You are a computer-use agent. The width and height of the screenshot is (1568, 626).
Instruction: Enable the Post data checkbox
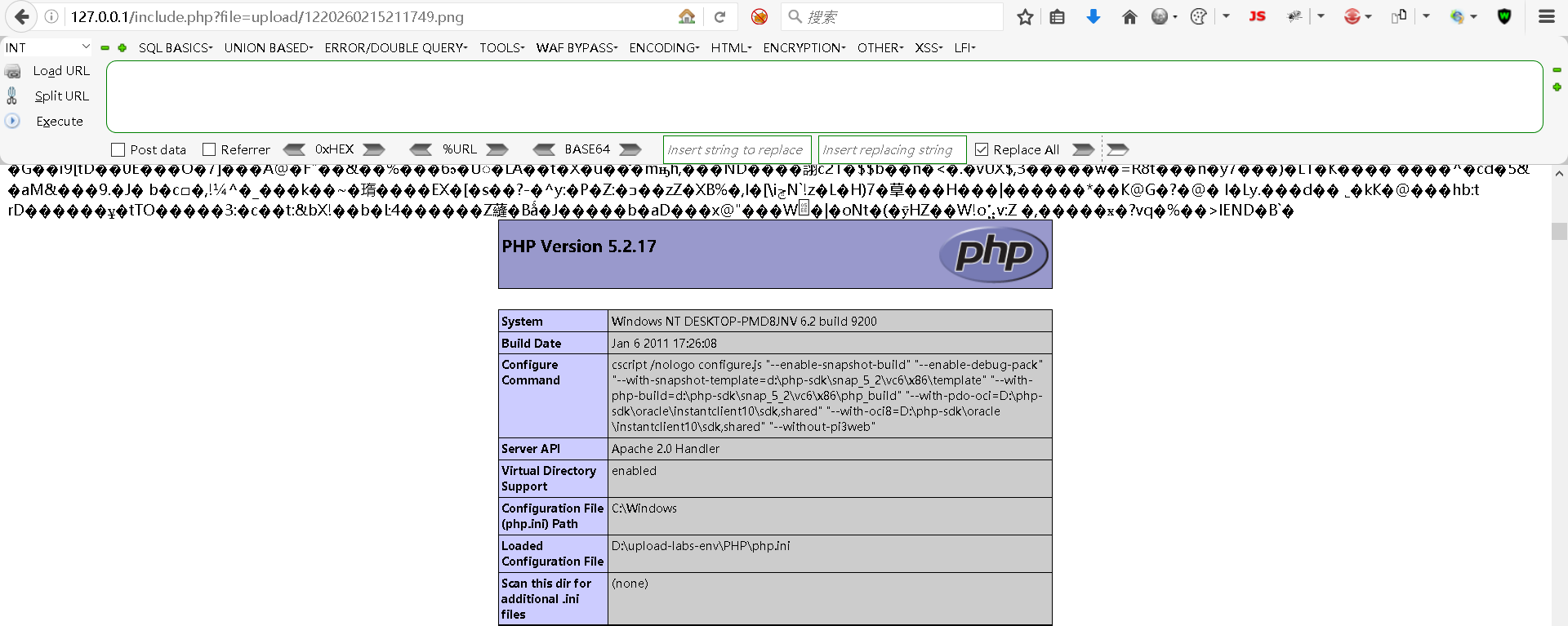118,150
